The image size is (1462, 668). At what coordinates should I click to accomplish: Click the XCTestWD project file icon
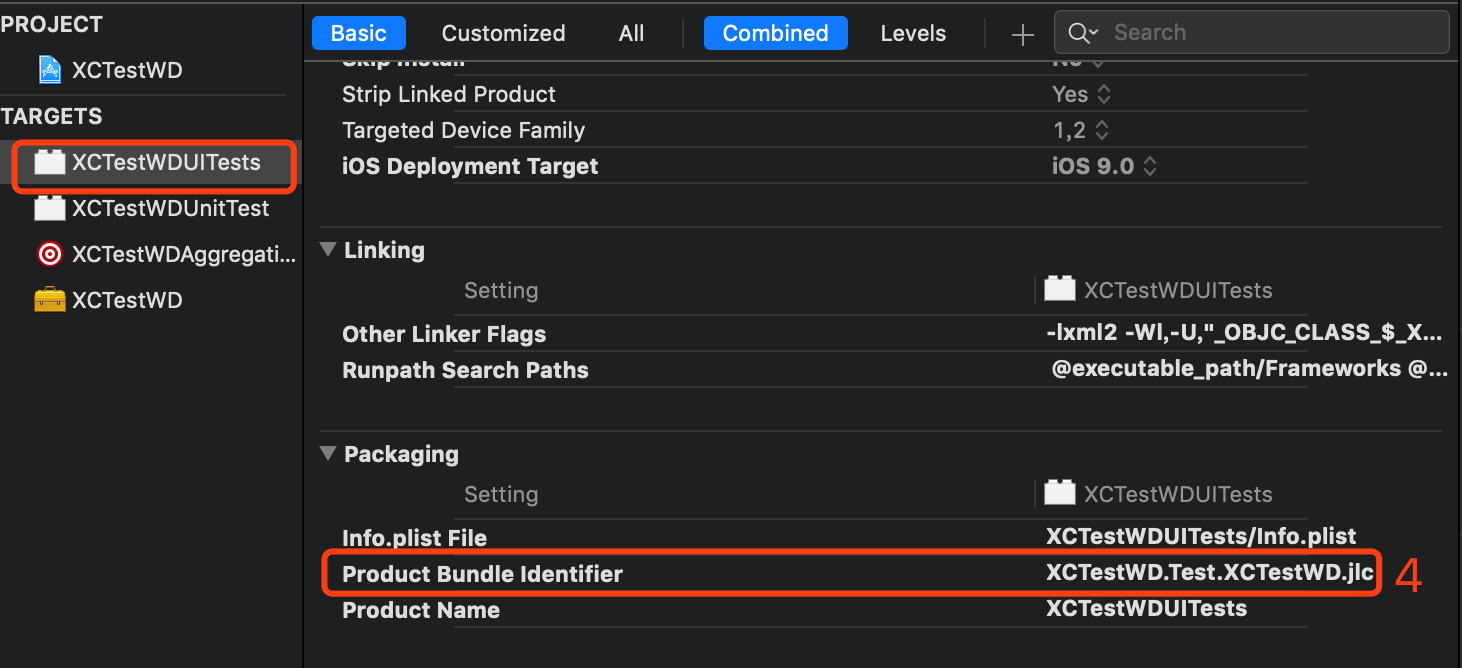pos(49,70)
